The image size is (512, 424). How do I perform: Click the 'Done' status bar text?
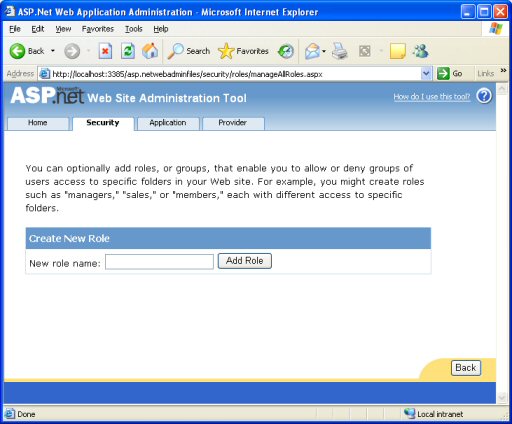point(26,414)
